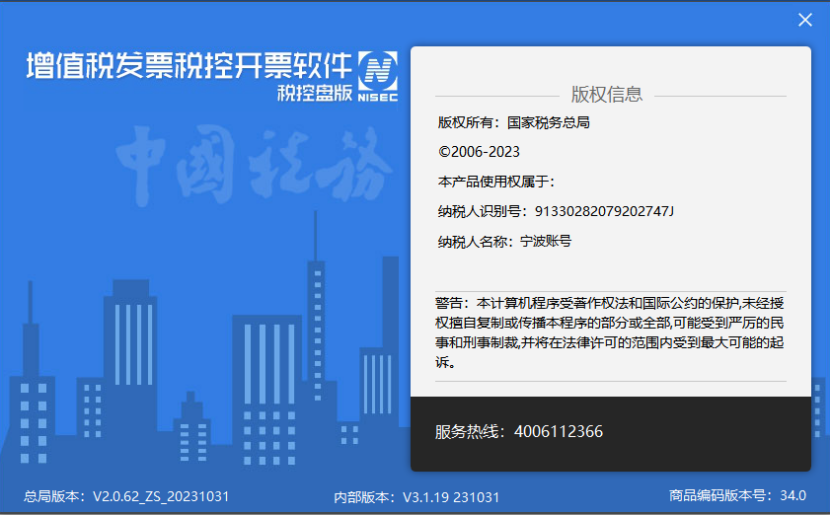
Task: Click the 内部版本 V3.1.19 text
Action: click(417, 497)
